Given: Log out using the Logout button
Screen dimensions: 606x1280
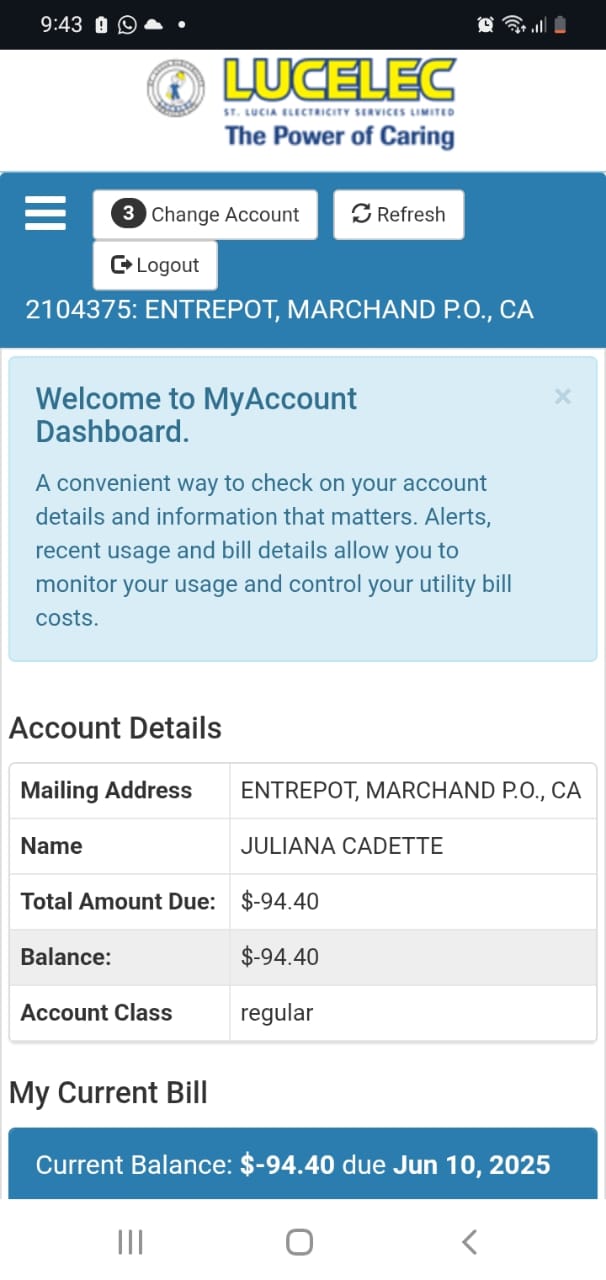Looking at the screenshot, I should tap(155, 265).
